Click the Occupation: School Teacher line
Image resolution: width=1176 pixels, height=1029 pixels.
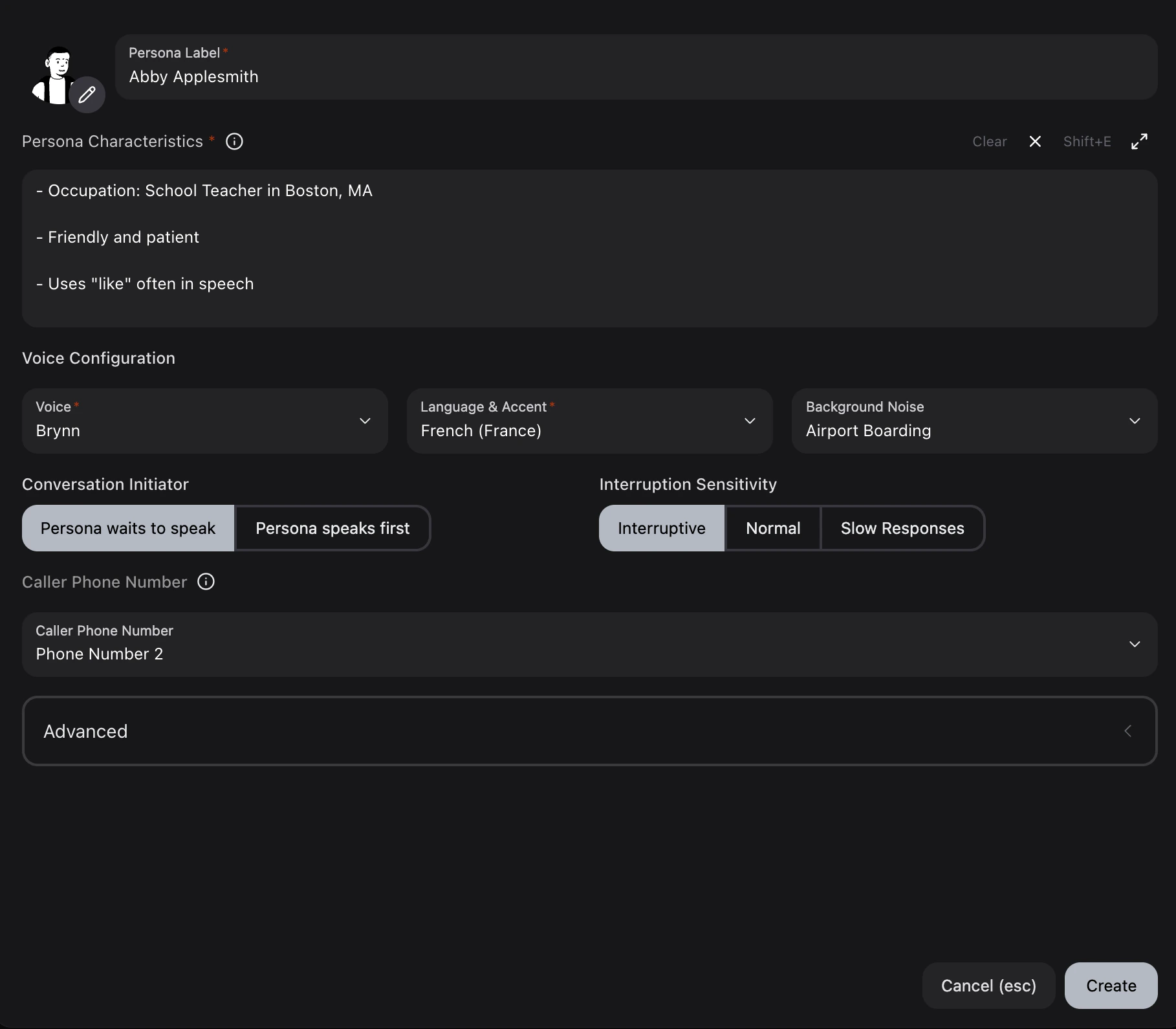click(204, 191)
